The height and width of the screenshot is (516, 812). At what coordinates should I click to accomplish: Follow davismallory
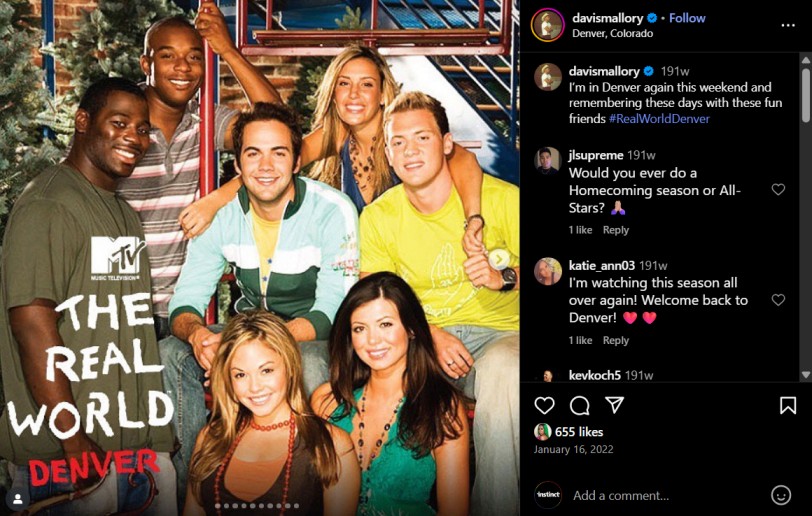click(687, 18)
